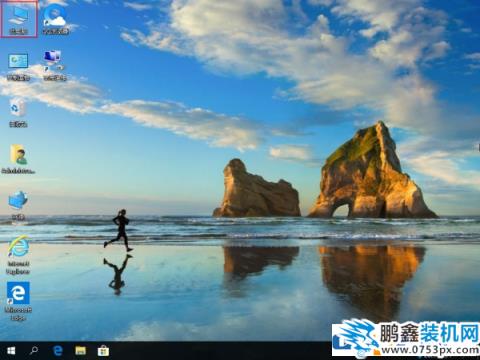480x360 pixels.
Task: Open Microsoft Store from the taskbar
Action: (103, 351)
